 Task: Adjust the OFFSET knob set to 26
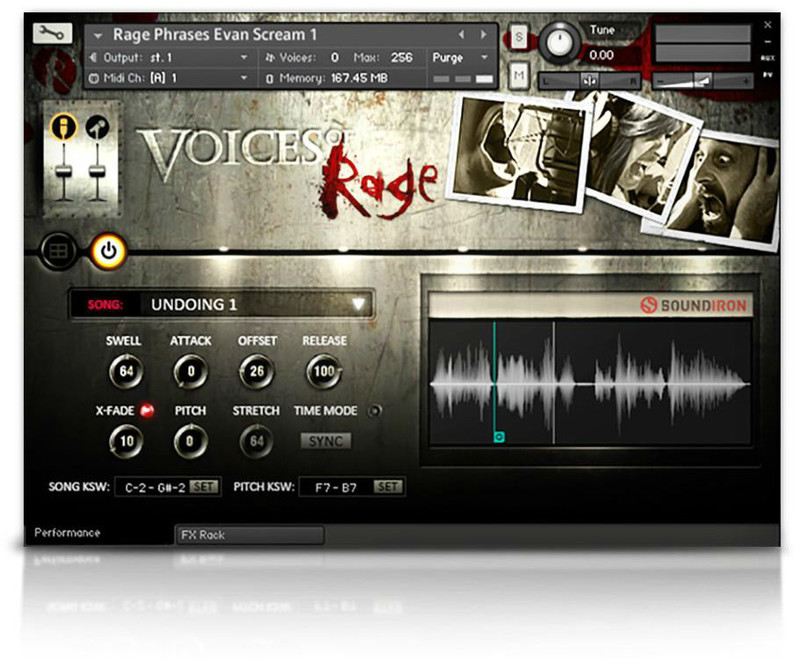point(256,371)
